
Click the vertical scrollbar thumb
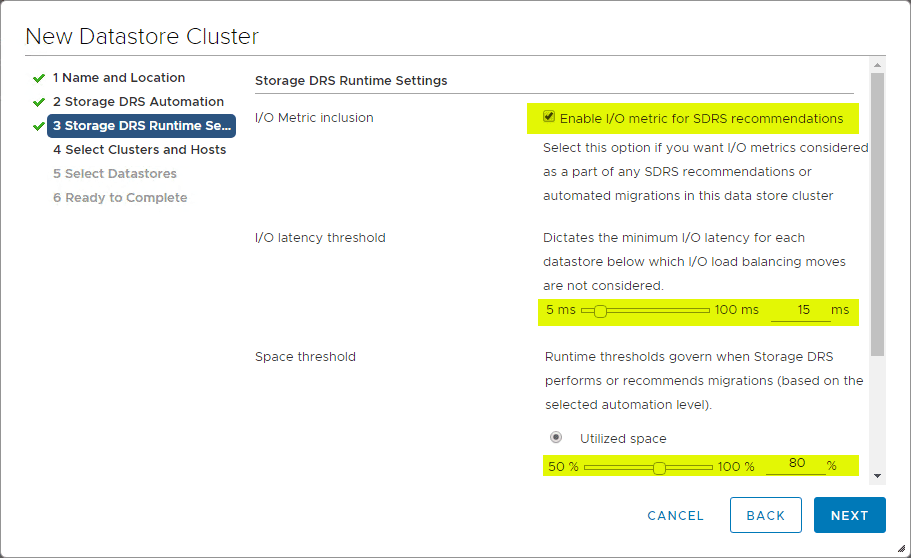[x=877, y=215]
